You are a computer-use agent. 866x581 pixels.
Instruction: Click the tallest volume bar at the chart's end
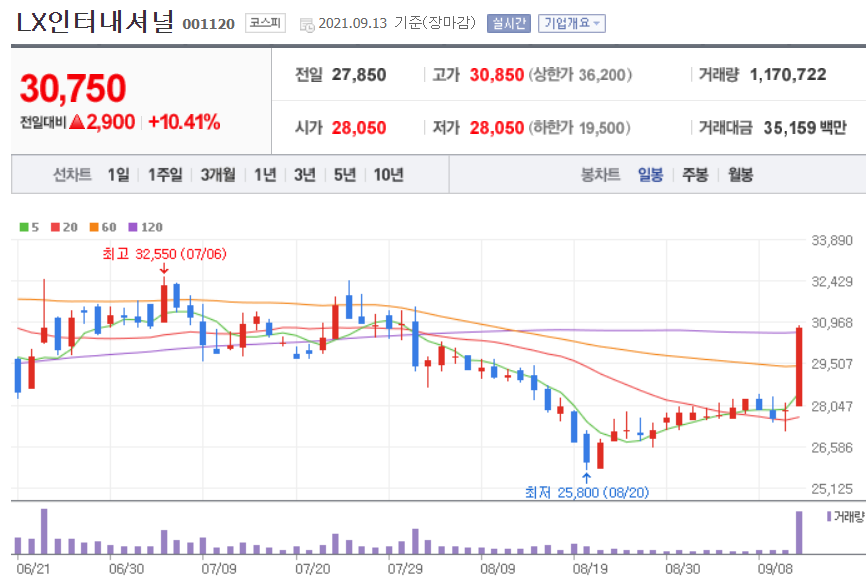coord(799,532)
